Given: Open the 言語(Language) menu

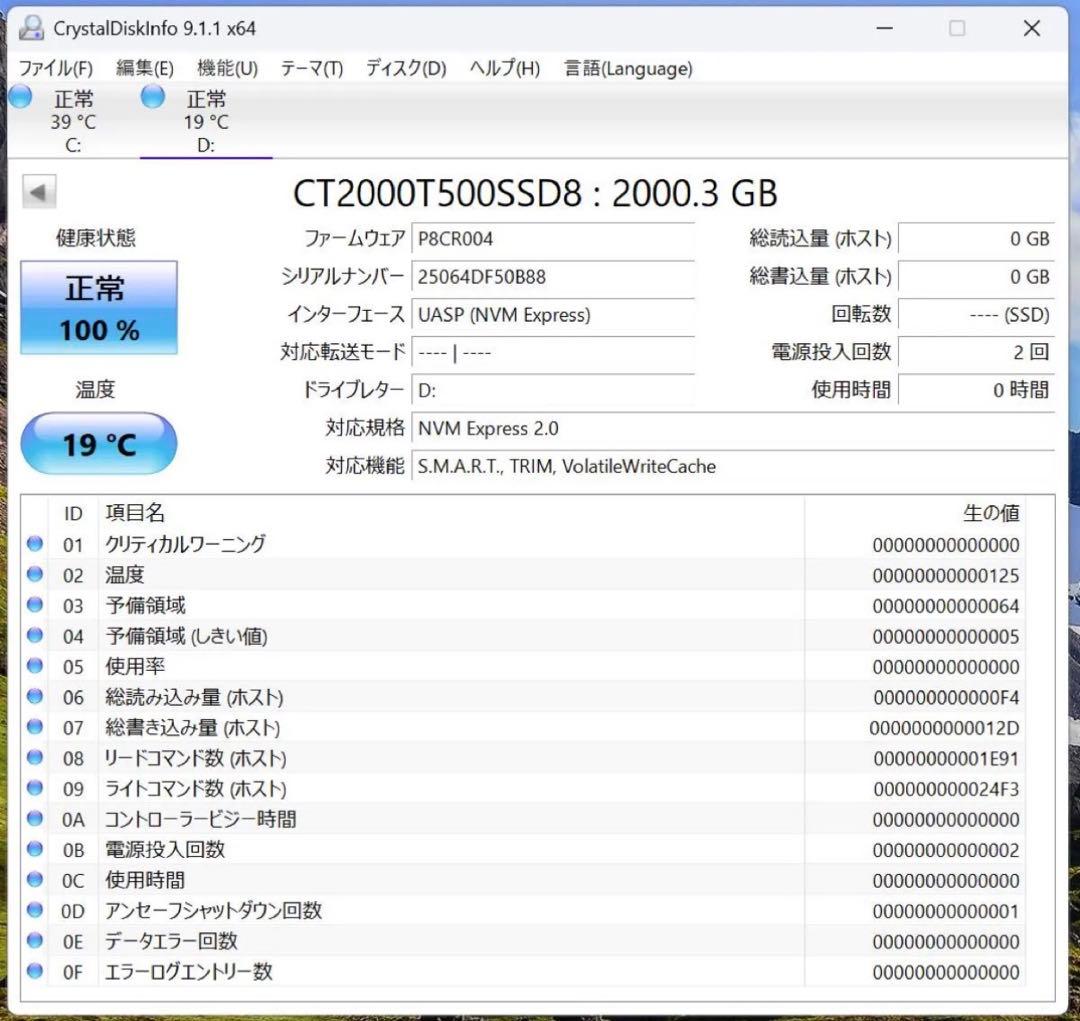Looking at the screenshot, I should point(625,68).
